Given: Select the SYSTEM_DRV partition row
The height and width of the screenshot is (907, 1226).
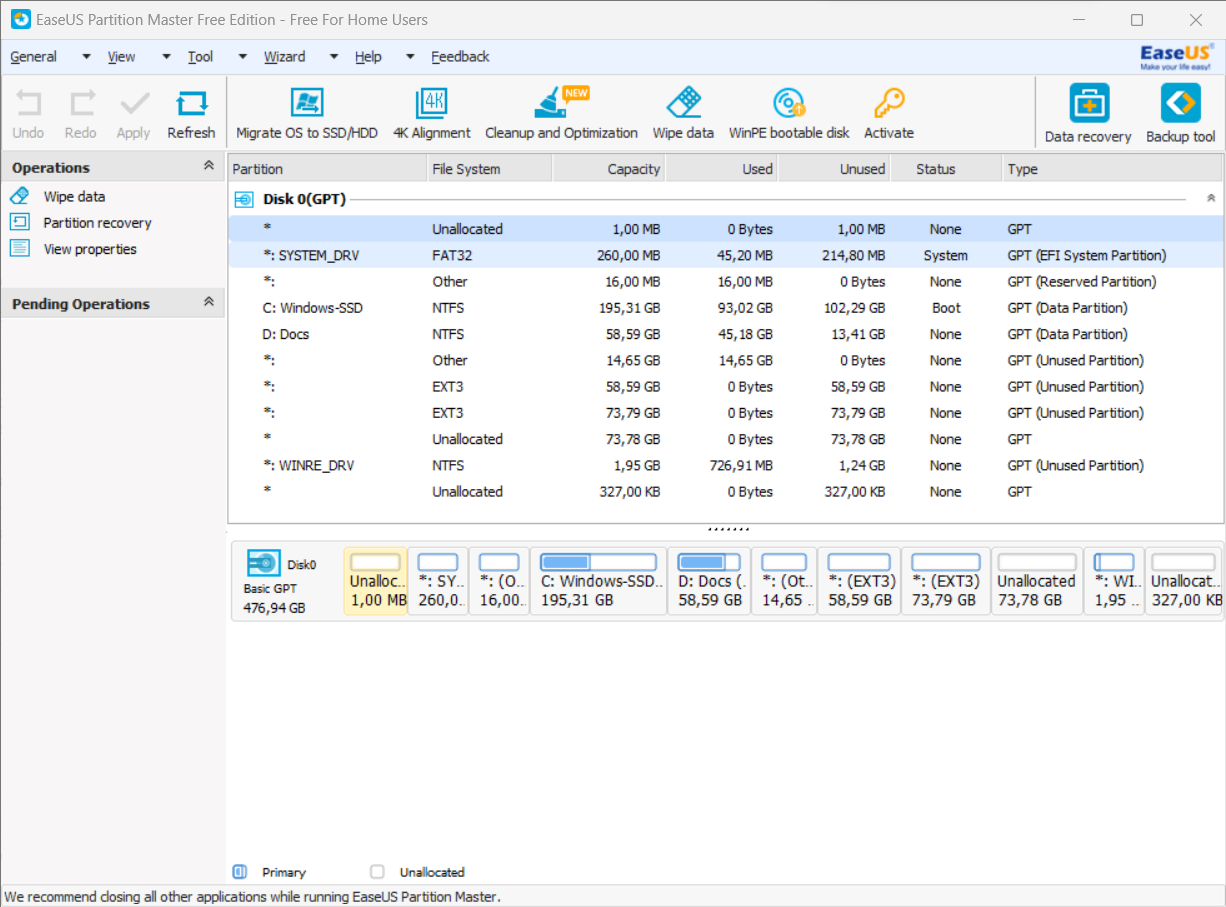Looking at the screenshot, I should [x=726, y=255].
